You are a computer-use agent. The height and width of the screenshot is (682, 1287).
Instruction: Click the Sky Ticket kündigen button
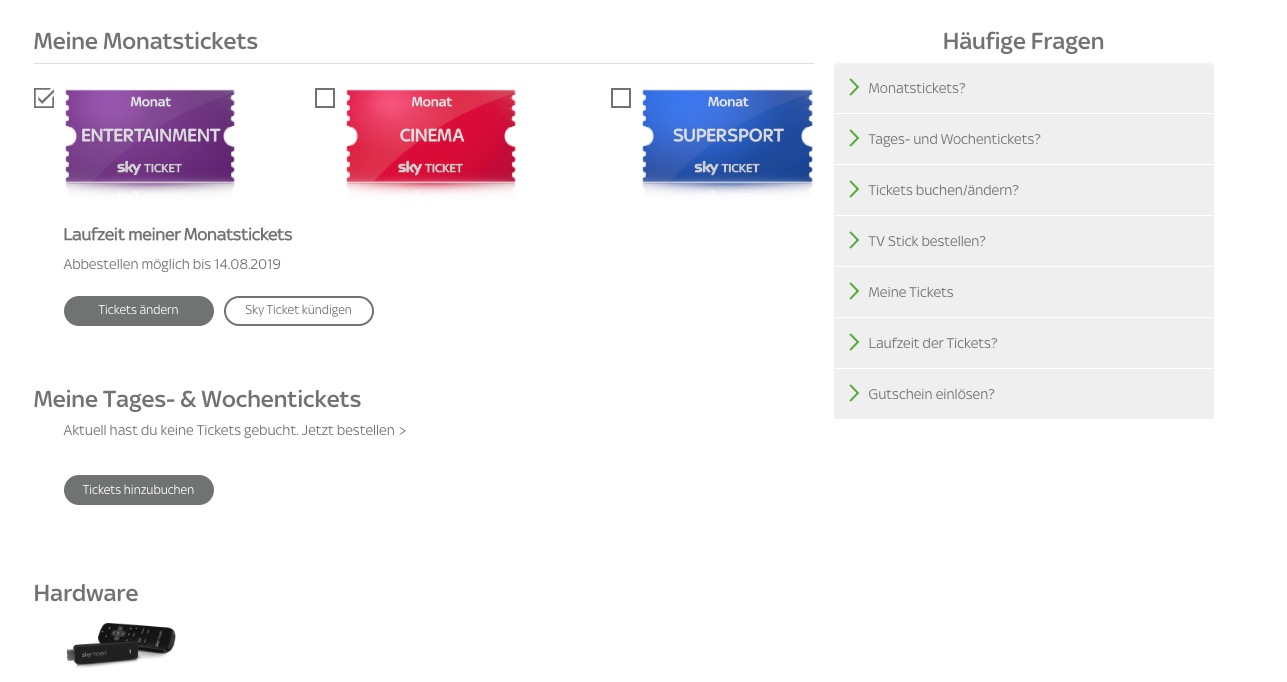(x=298, y=310)
